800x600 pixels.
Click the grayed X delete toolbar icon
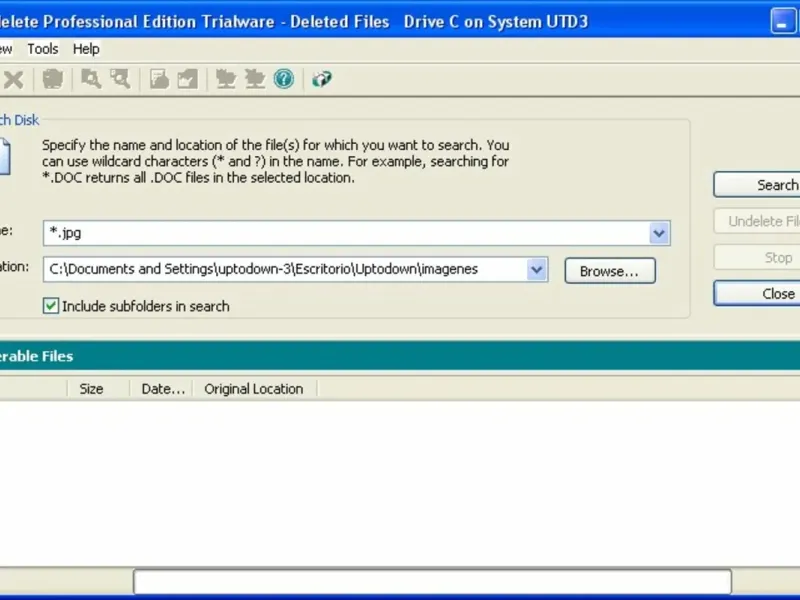pyautogui.click(x=14, y=80)
